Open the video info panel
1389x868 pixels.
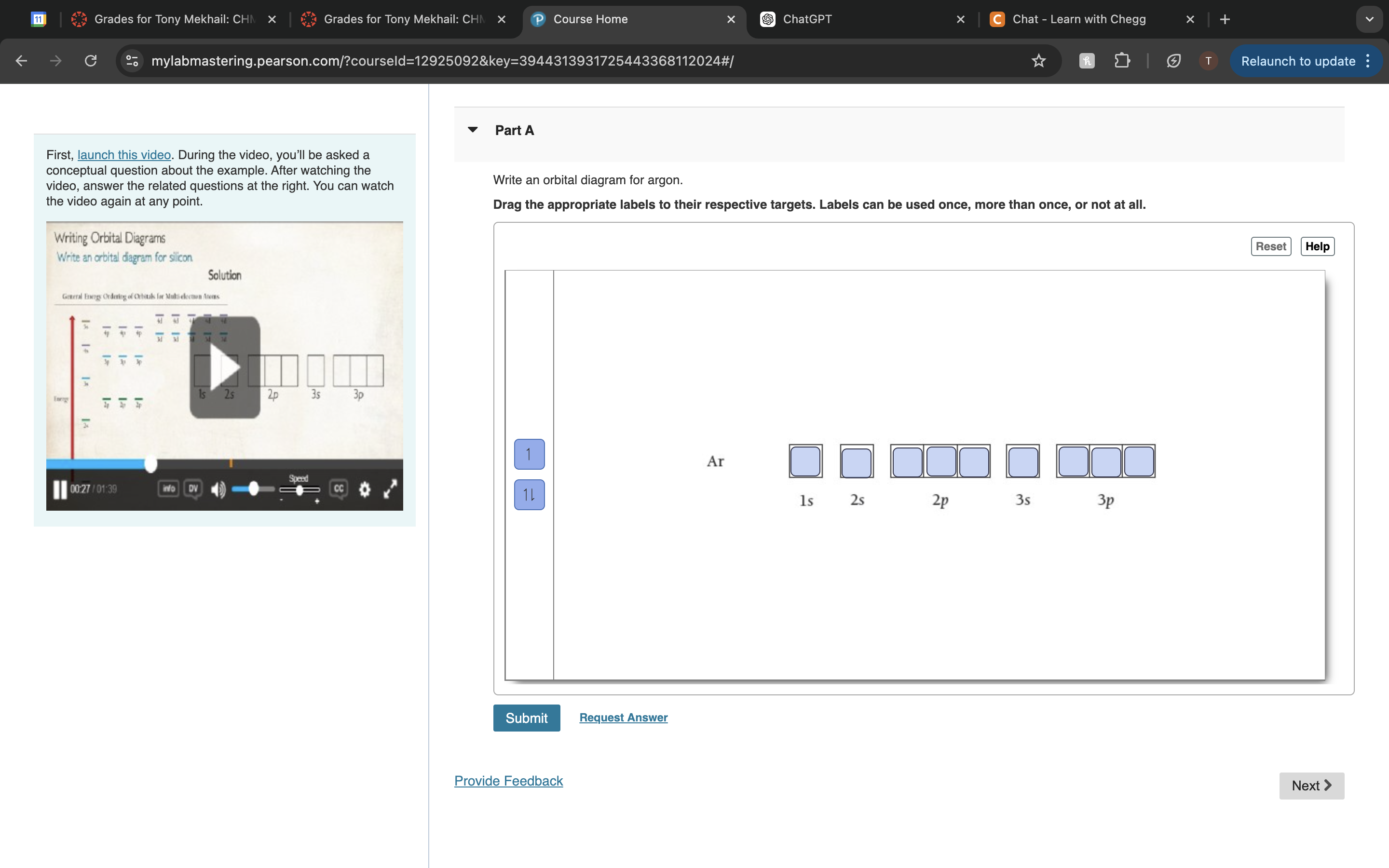click(168, 488)
